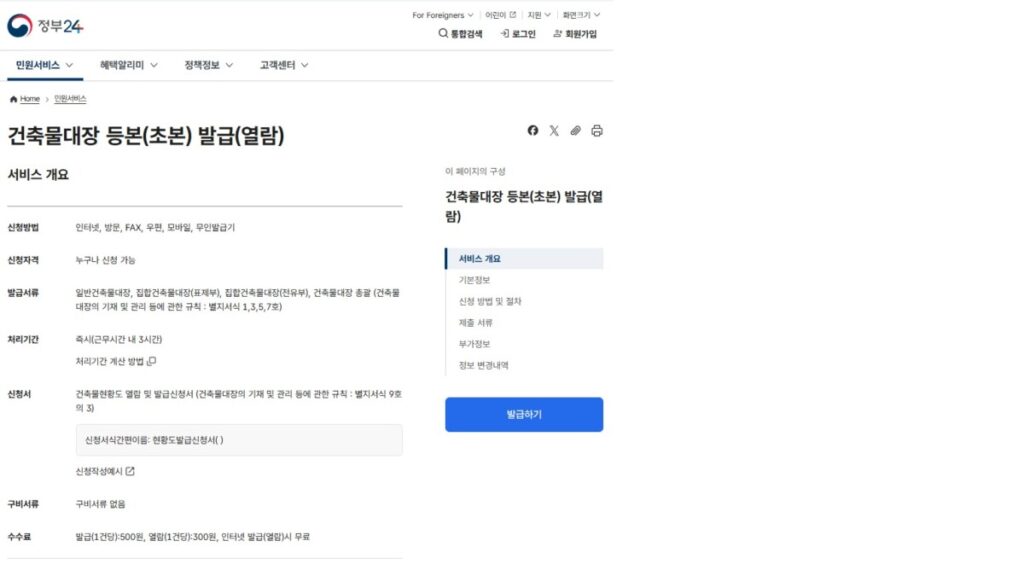Viewport: 1024px width, 576px height.
Task: Jump to 신청 방법 및 절차 section
Action: [x=490, y=301]
